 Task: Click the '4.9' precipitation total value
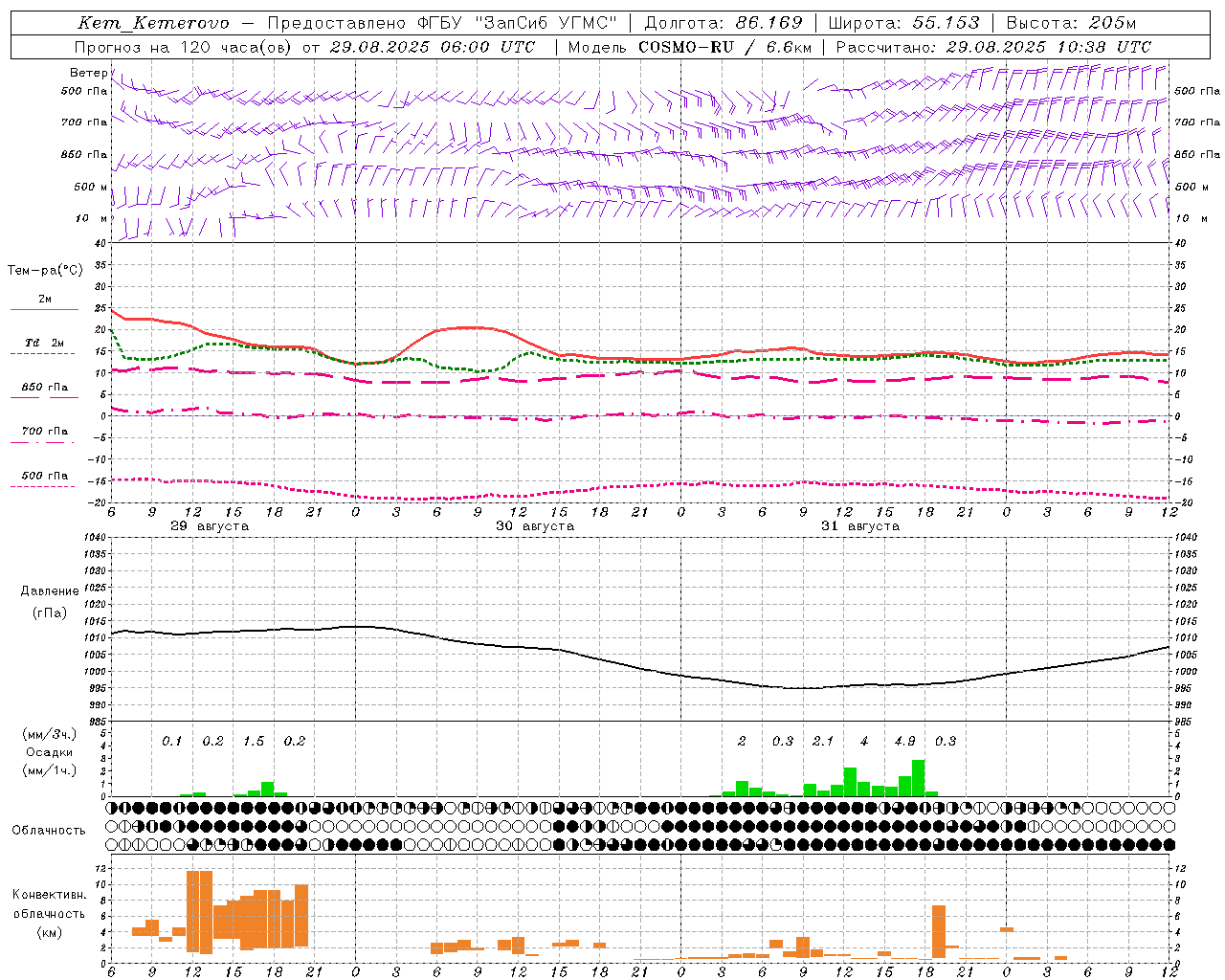[904, 742]
